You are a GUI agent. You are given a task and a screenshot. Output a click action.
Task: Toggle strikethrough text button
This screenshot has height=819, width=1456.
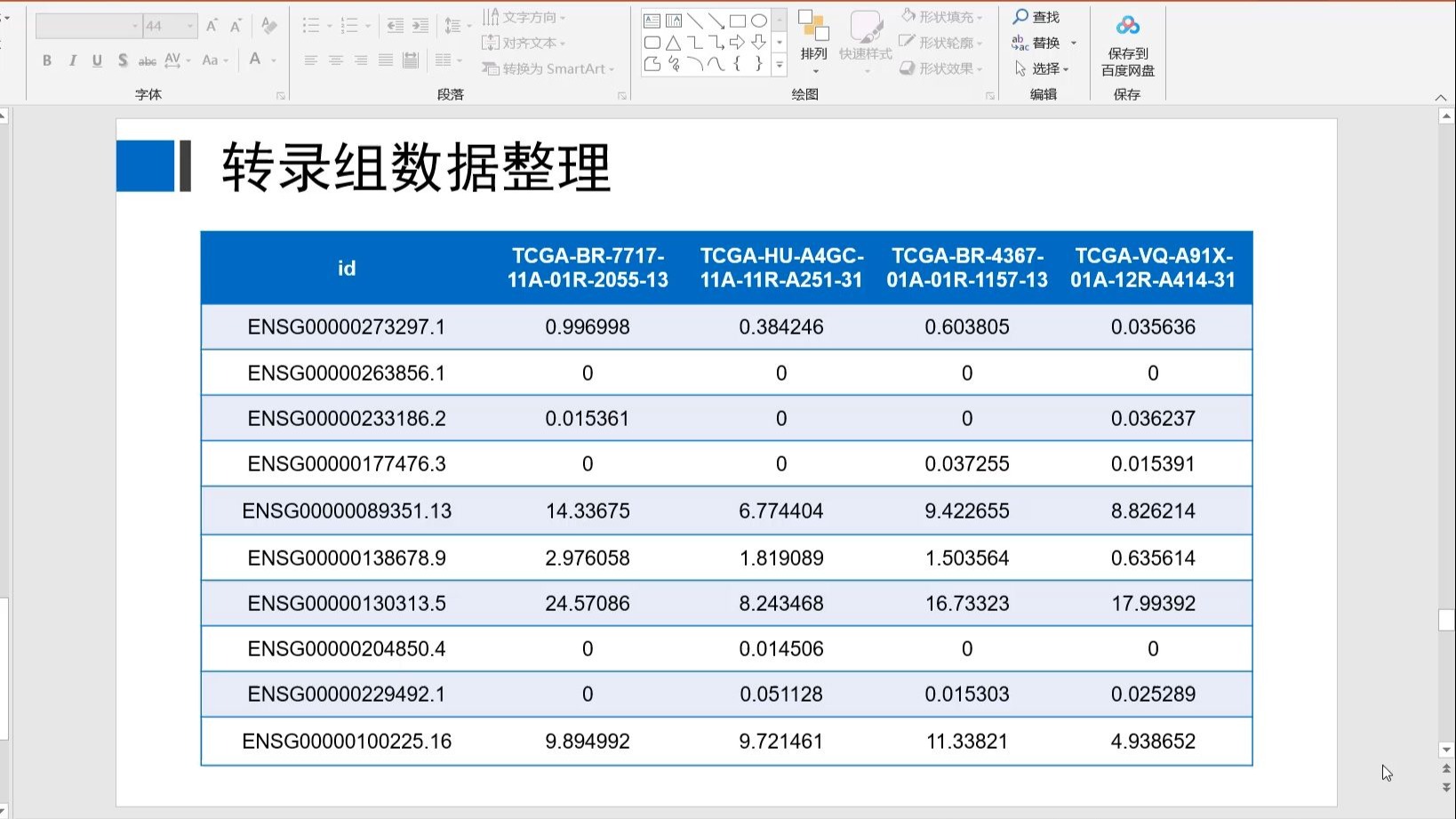[148, 60]
